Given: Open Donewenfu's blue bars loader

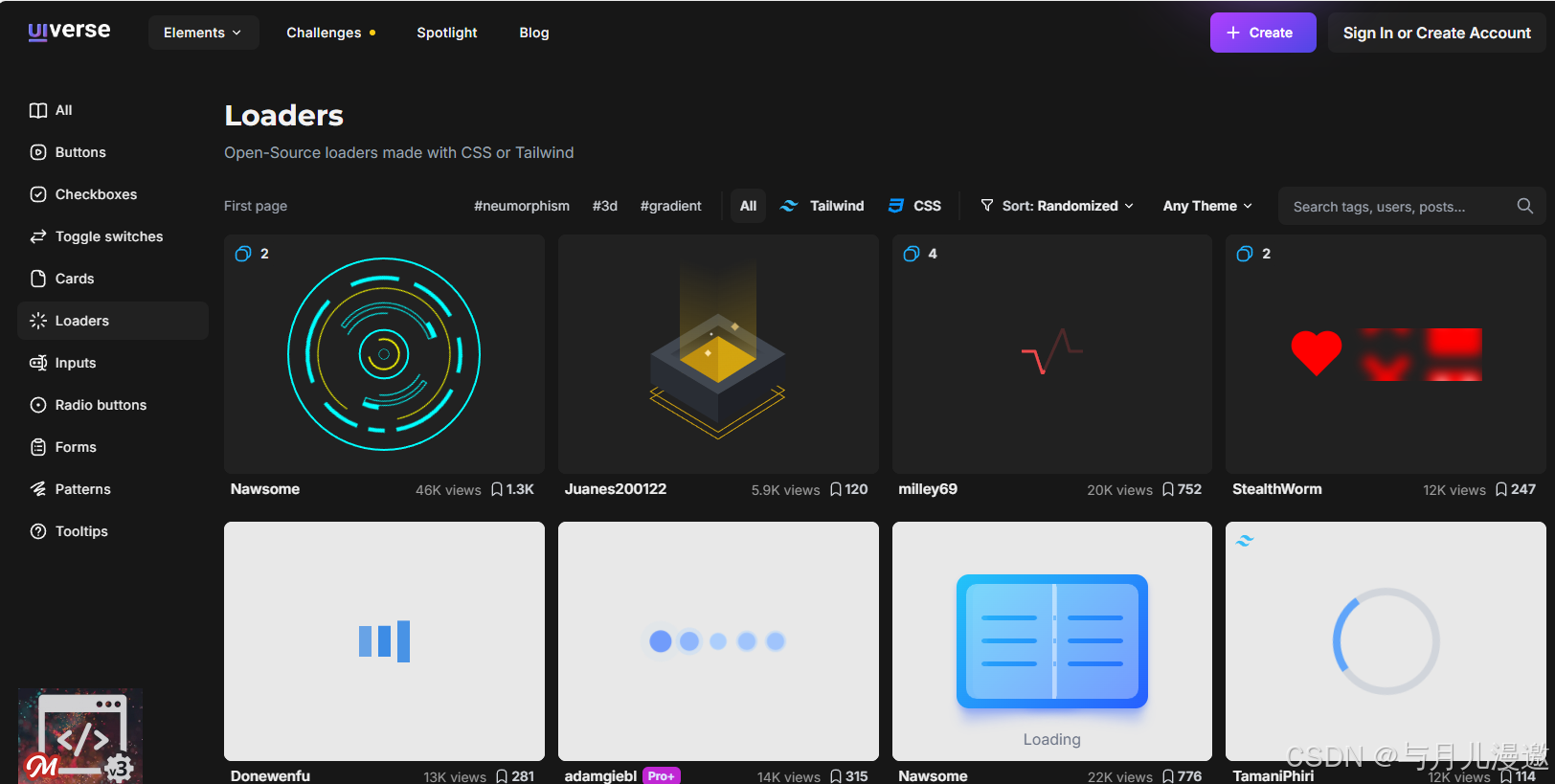Looking at the screenshot, I should (x=384, y=641).
